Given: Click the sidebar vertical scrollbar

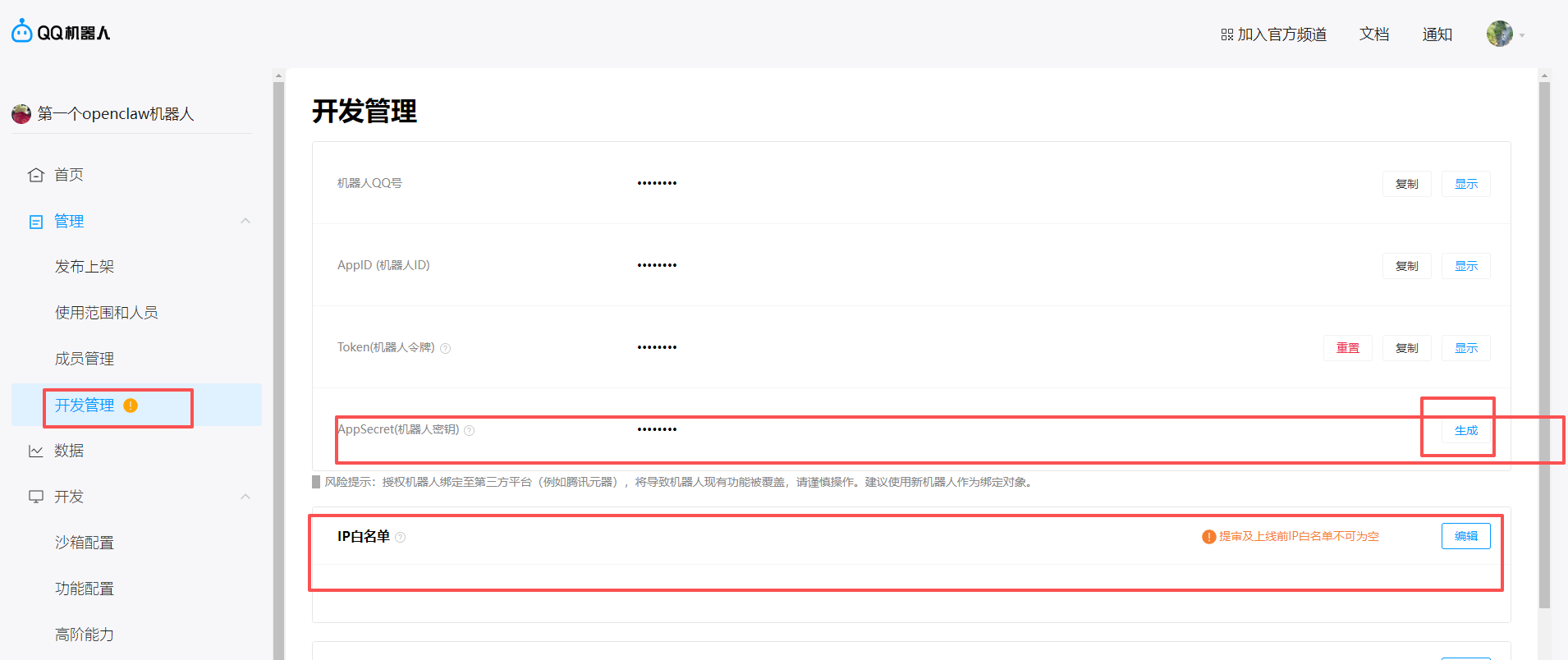Looking at the screenshot, I should coord(278,369).
